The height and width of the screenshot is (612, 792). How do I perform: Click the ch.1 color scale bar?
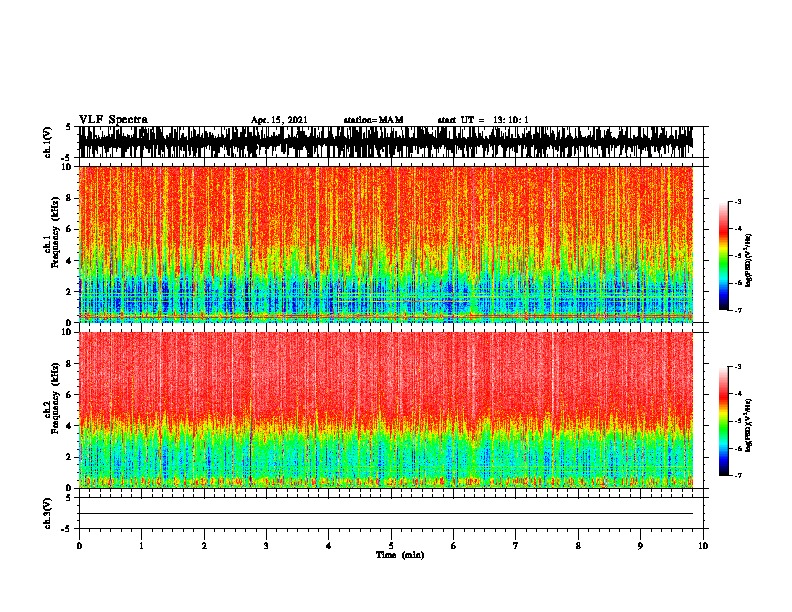pyautogui.click(x=724, y=256)
